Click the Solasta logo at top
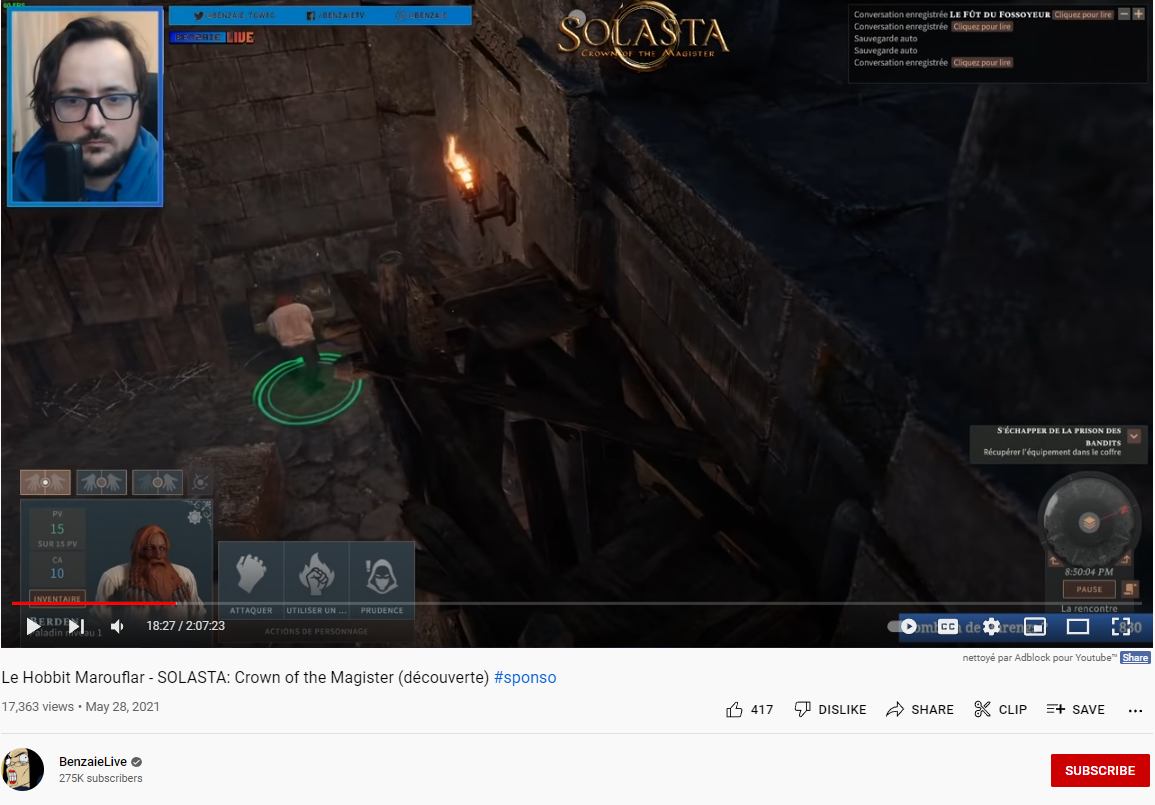The height and width of the screenshot is (805, 1155). pyautogui.click(x=642, y=35)
